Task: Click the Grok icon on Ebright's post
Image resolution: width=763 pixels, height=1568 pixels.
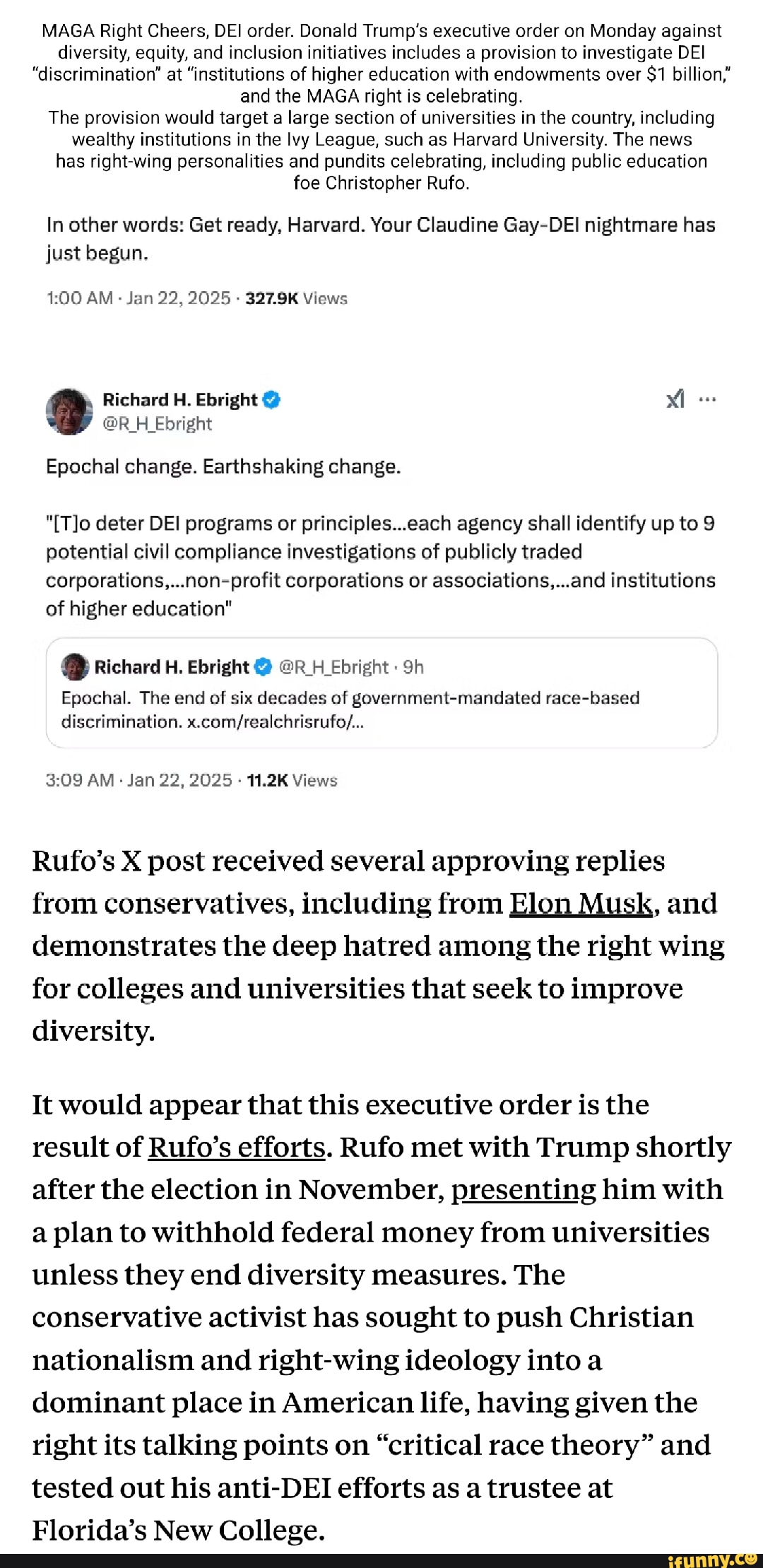Action: pos(675,400)
